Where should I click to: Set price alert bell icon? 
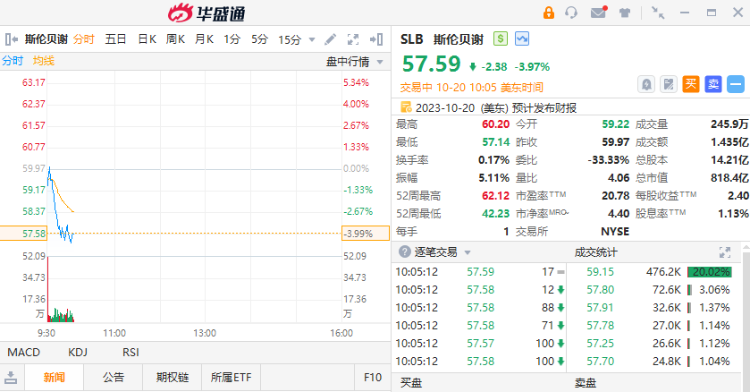coord(646,85)
